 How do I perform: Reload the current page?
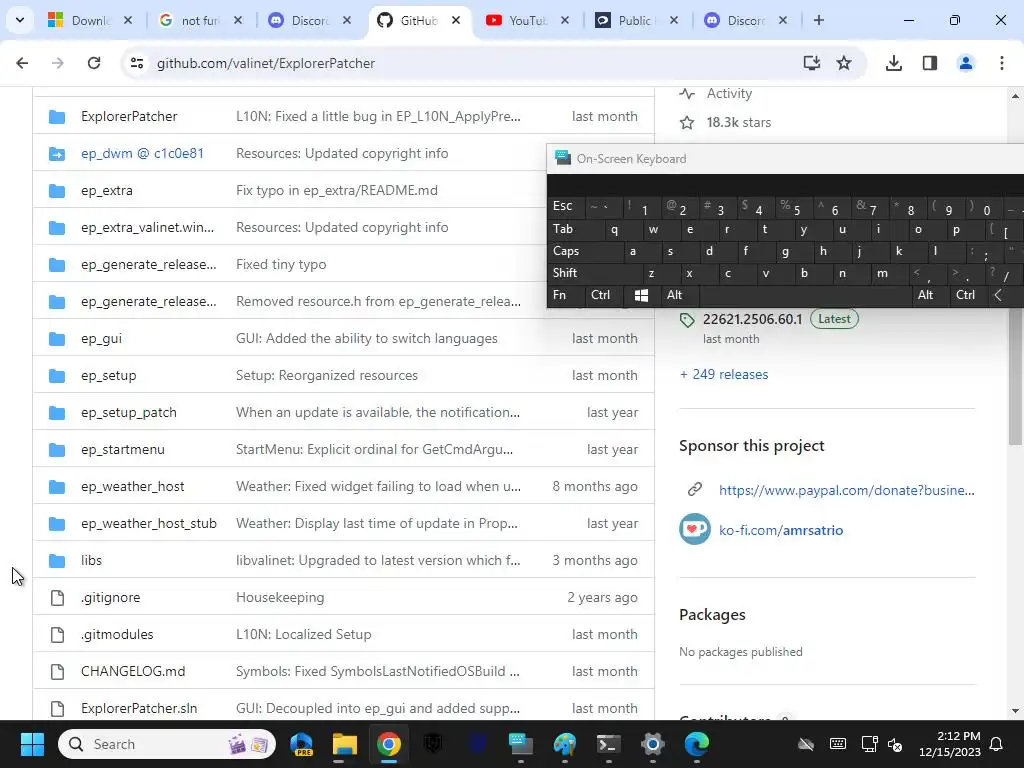click(94, 63)
